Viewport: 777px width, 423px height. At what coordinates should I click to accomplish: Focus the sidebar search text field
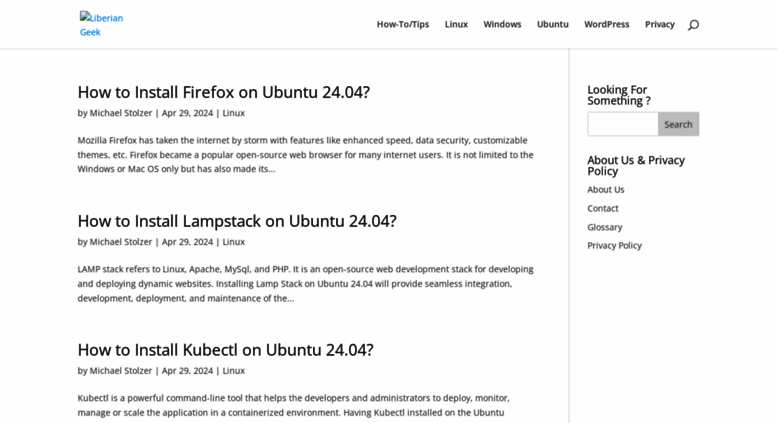click(x=623, y=124)
